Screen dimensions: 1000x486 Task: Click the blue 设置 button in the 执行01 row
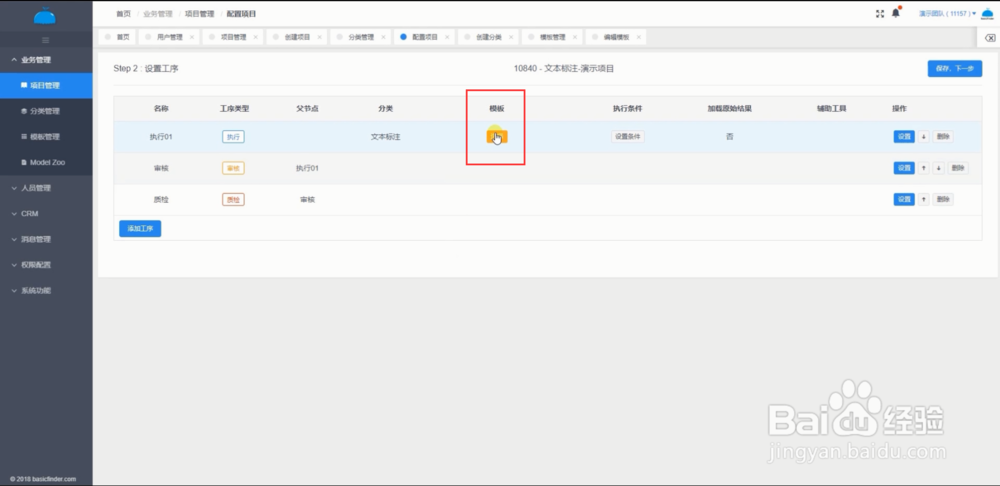(x=904, y=136)
